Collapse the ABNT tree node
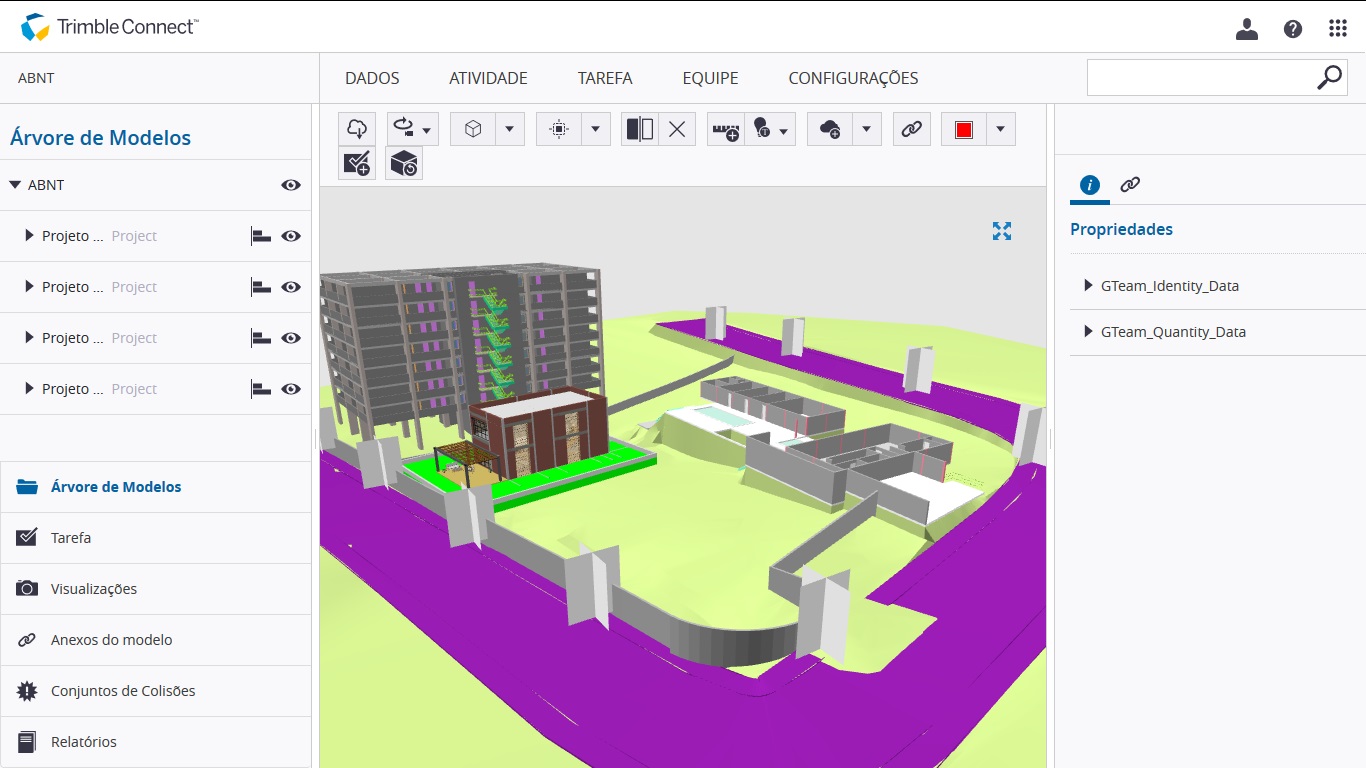The height and width of the screenshot is (768, 1366). click(x=15, y=185)
